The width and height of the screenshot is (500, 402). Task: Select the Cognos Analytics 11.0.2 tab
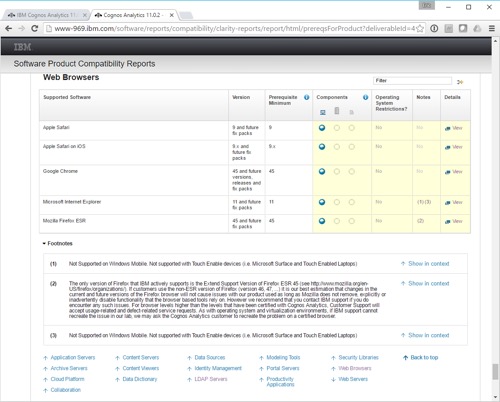tap(132, 15)
